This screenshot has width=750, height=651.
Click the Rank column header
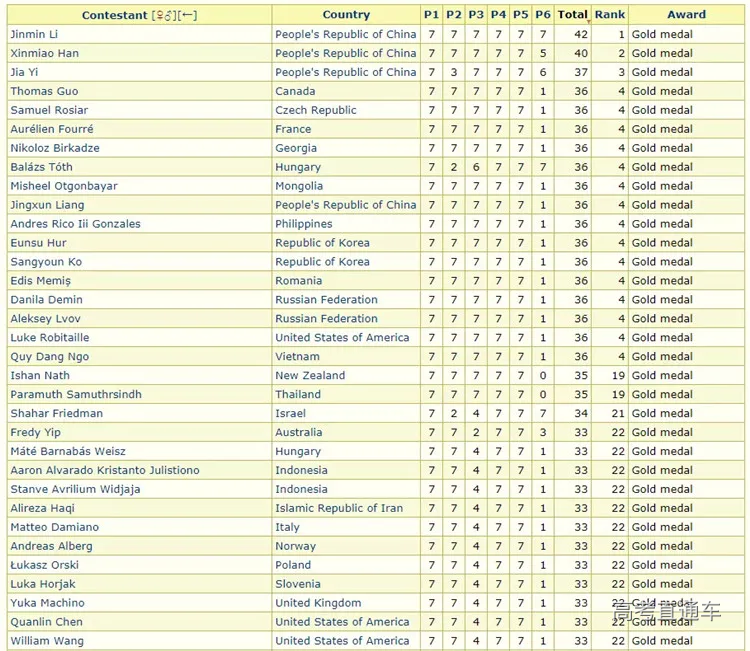click(609, 15)
